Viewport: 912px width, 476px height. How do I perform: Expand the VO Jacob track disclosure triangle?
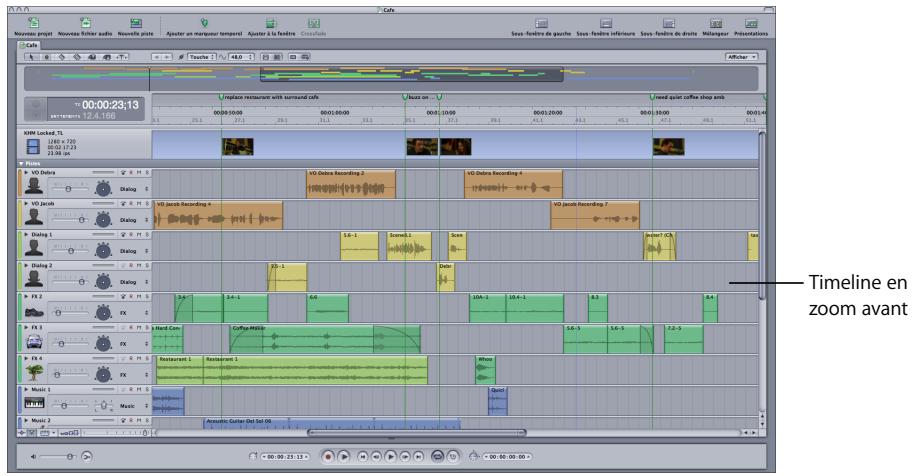pos(26,204)
